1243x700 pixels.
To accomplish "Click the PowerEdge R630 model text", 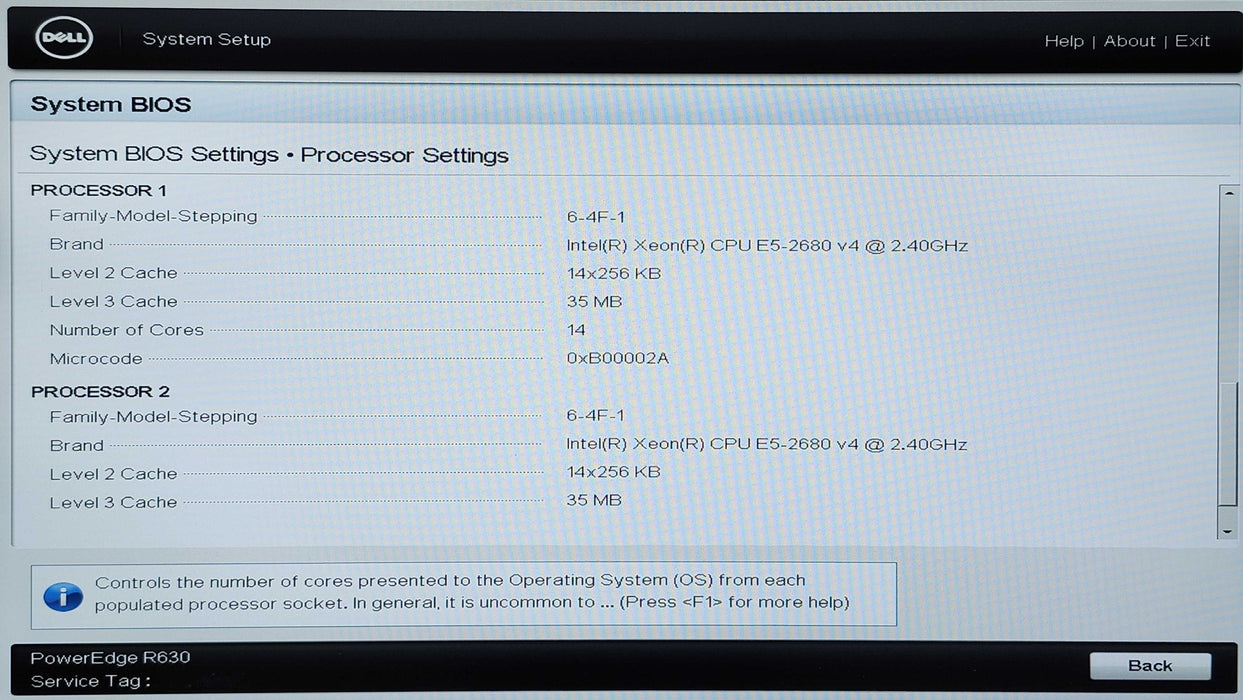I will (110, 658).
